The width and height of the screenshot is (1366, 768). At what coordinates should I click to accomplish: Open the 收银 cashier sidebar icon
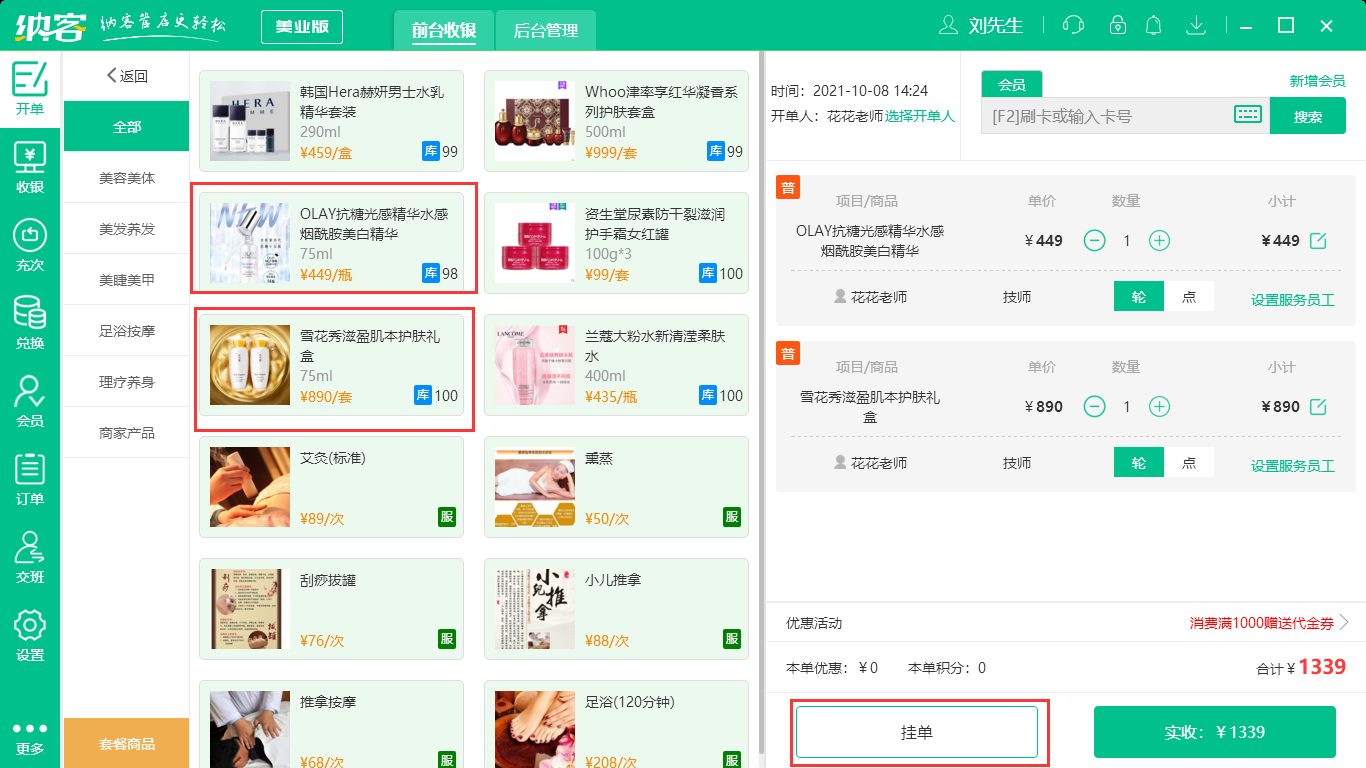point(30,168)
